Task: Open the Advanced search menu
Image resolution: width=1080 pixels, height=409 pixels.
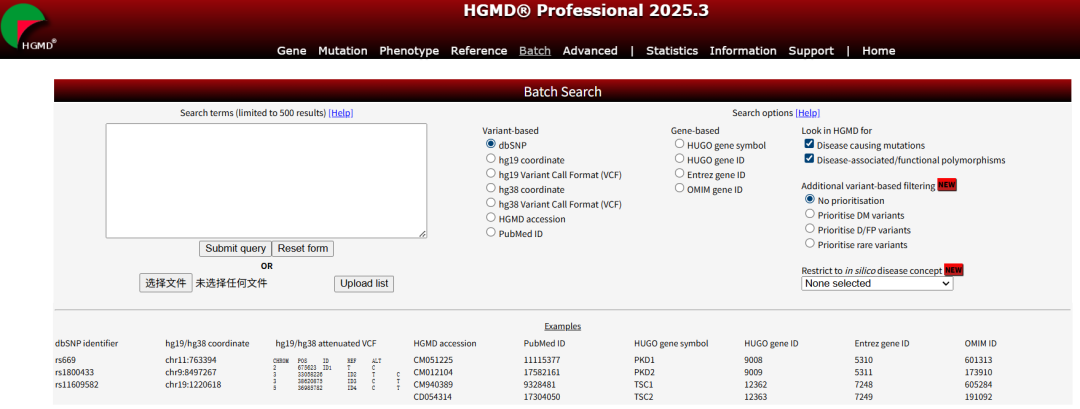Action: (x=590, y=51)
